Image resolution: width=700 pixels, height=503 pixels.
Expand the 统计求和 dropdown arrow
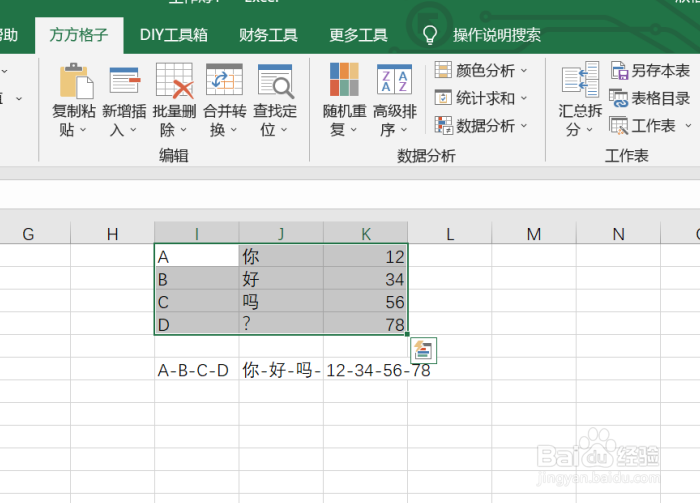pos(524,98)
